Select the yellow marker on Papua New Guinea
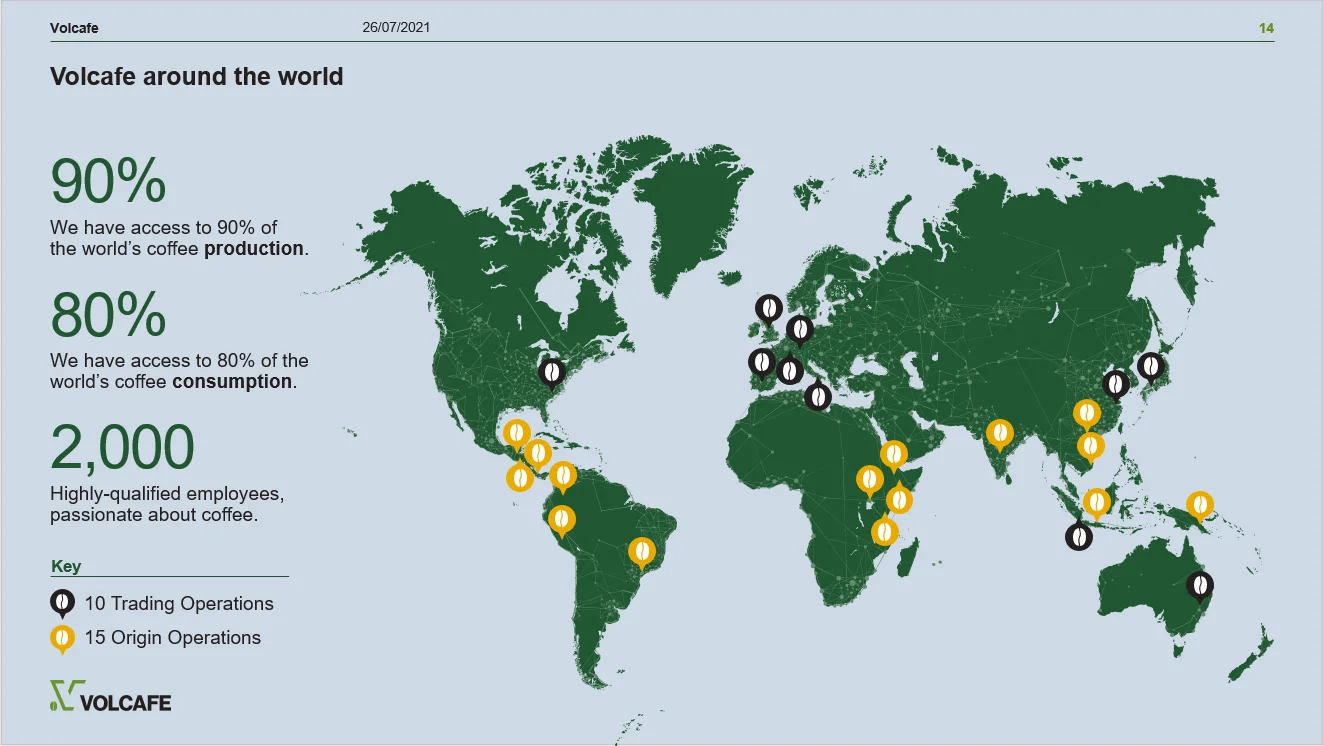The image size is (1323, 746). (x=1199, y=506)
